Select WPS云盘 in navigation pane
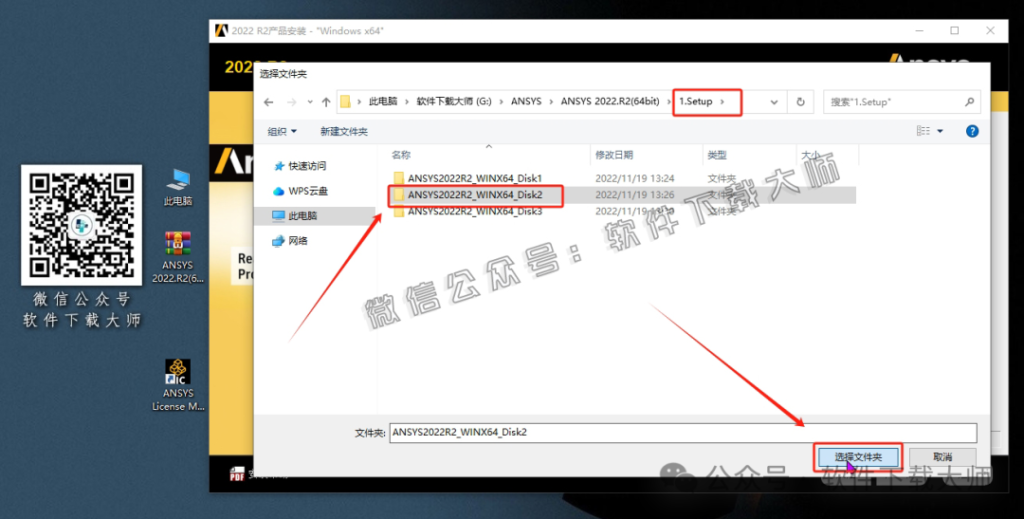1024x519 pixels. pos(300,191)
